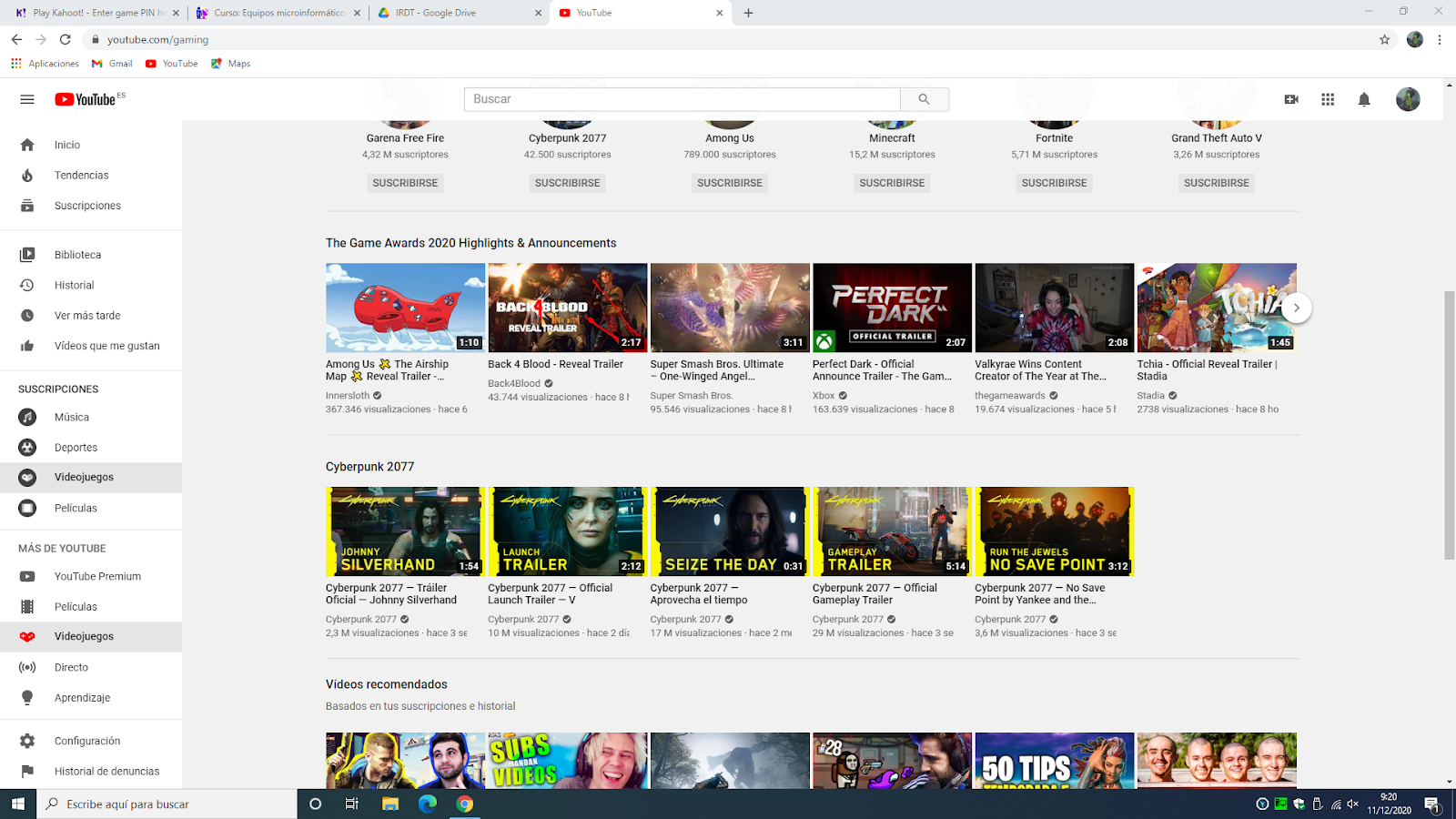Play Johnny Silverhand trailer thumbnail
The height and width of the screenshot is (819, 1456).
click(x=405, y=531)
